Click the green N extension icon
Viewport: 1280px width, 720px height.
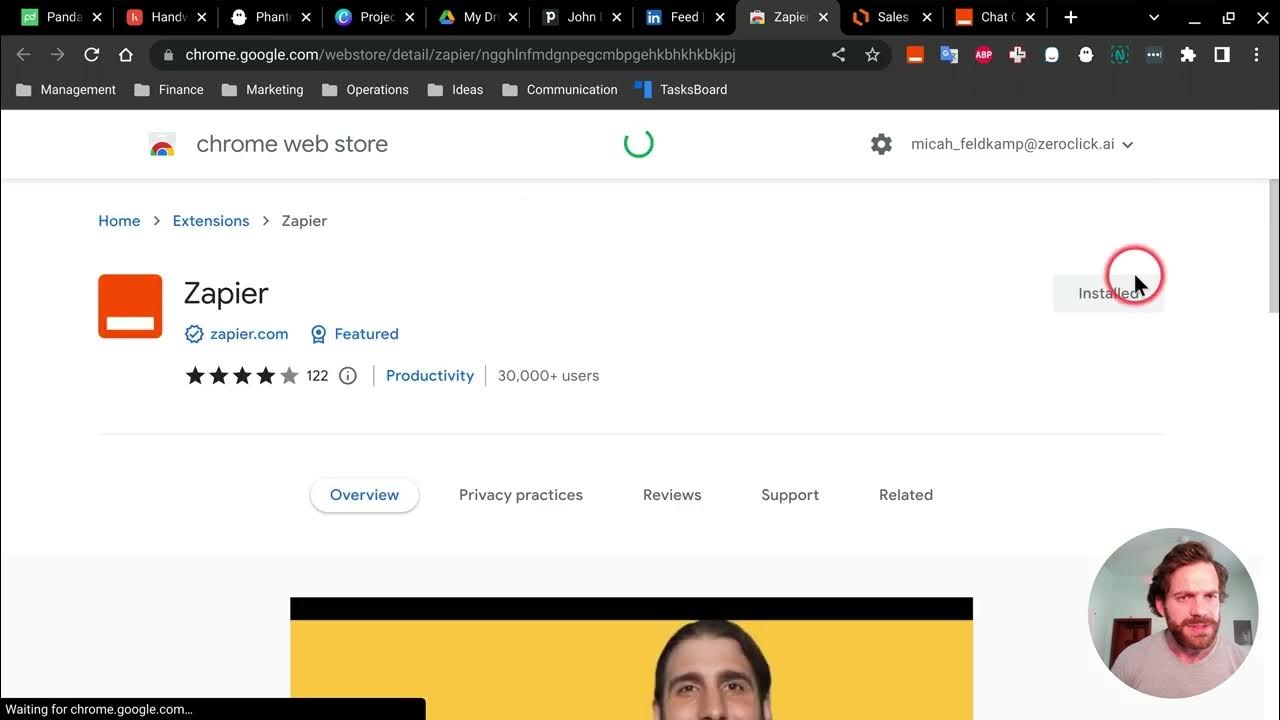coord(1120,55)
